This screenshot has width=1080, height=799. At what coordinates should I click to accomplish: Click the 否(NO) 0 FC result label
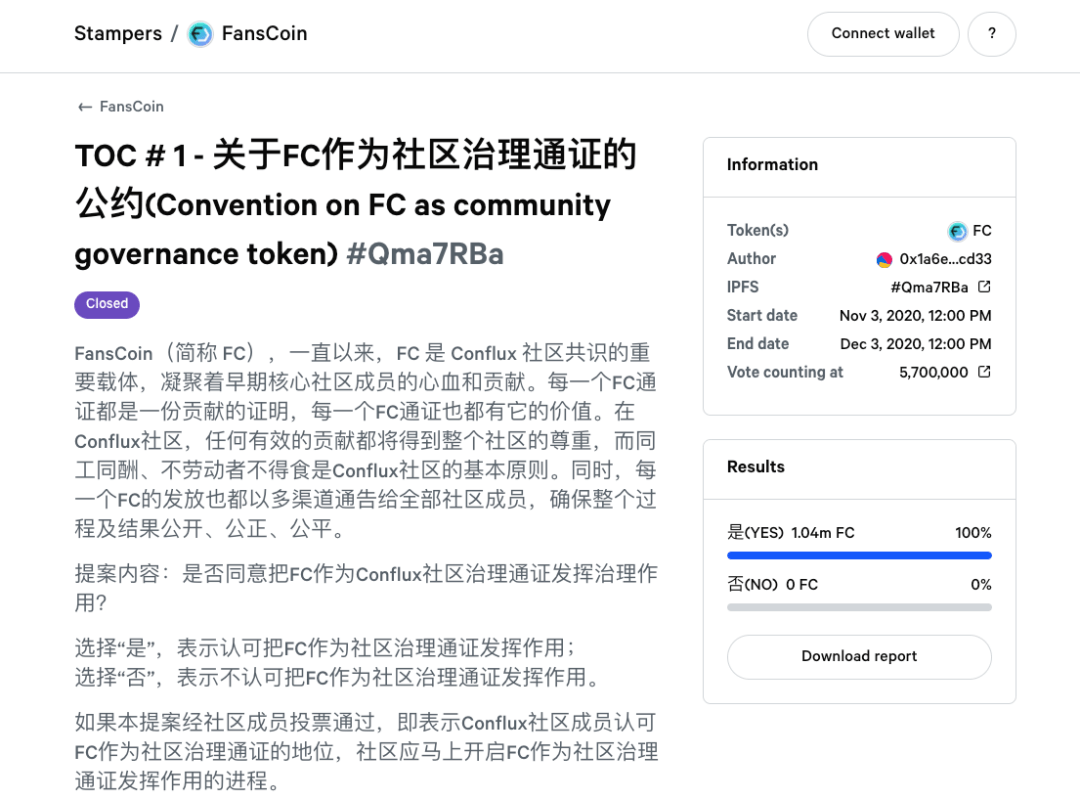[772, 585]
